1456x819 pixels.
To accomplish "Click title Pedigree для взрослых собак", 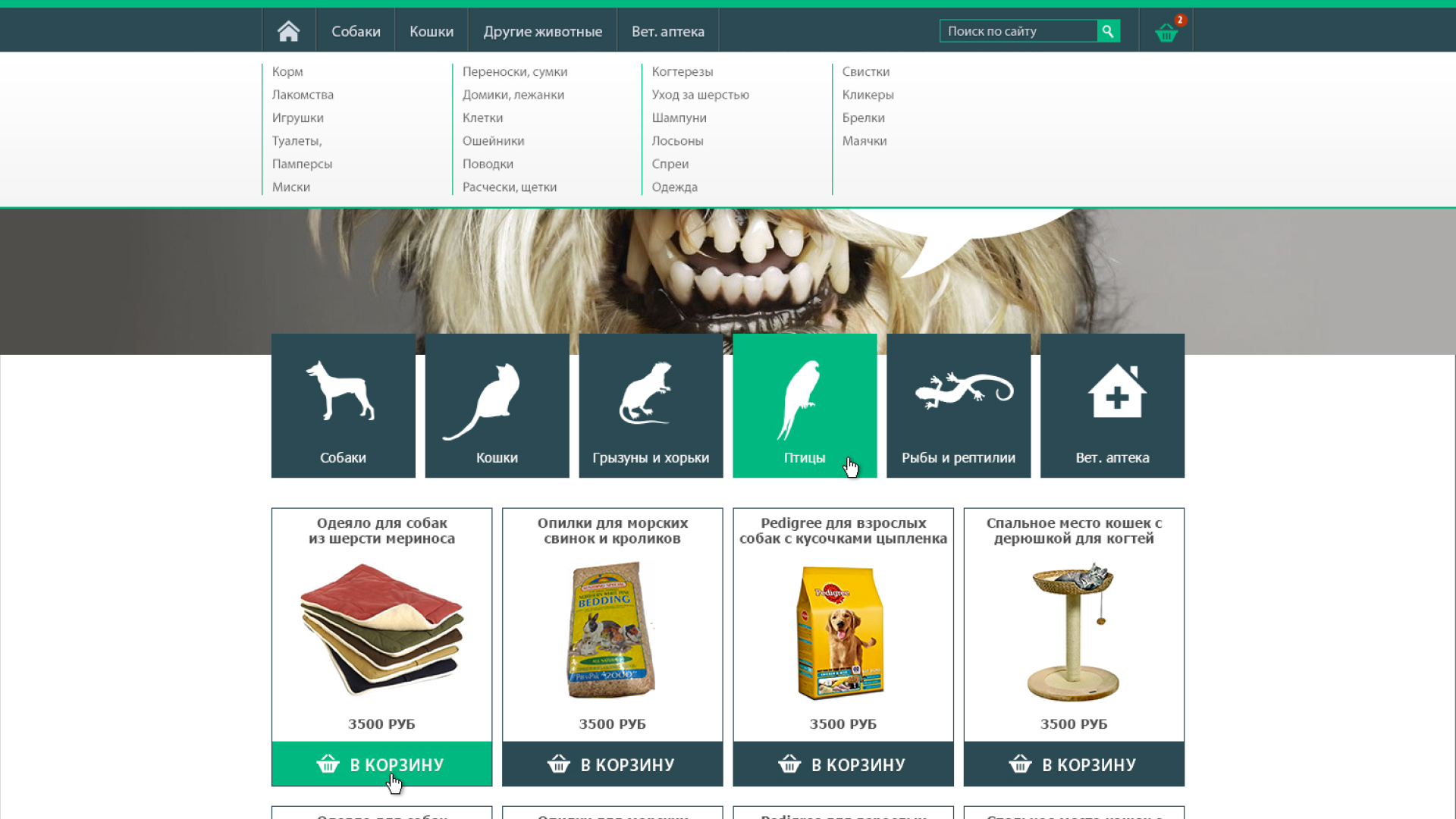I will (x=843, y=531).
